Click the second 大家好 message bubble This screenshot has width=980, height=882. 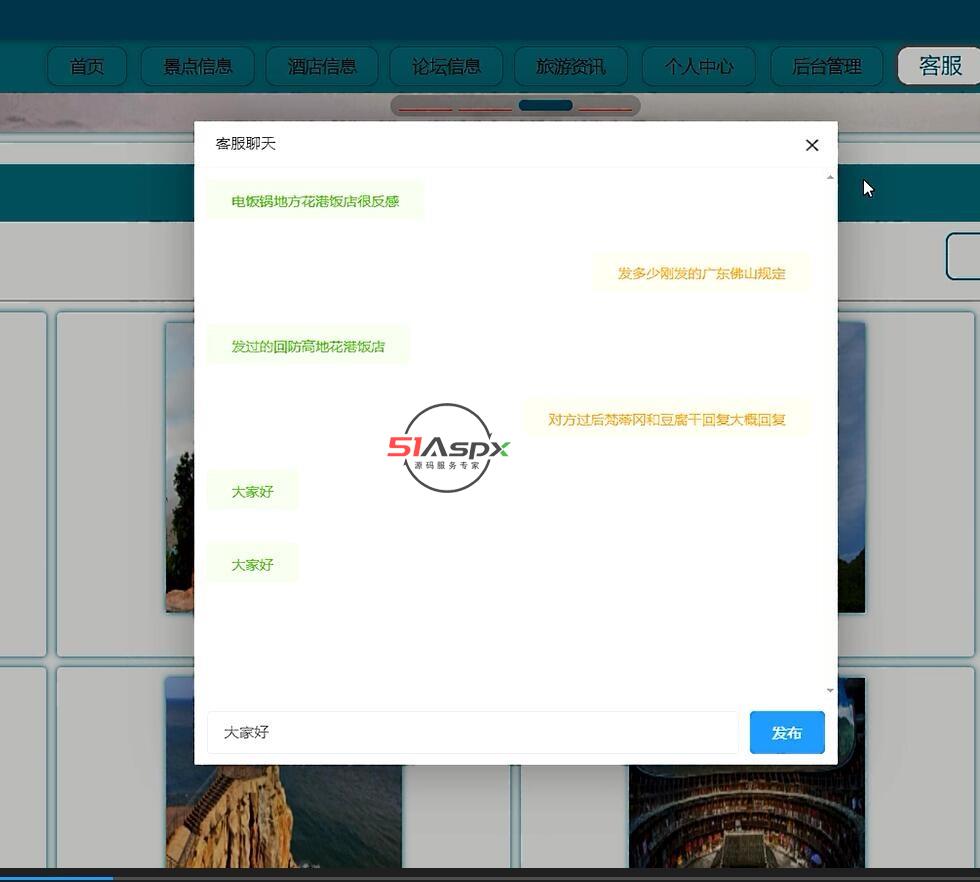(x=252, y=565)
